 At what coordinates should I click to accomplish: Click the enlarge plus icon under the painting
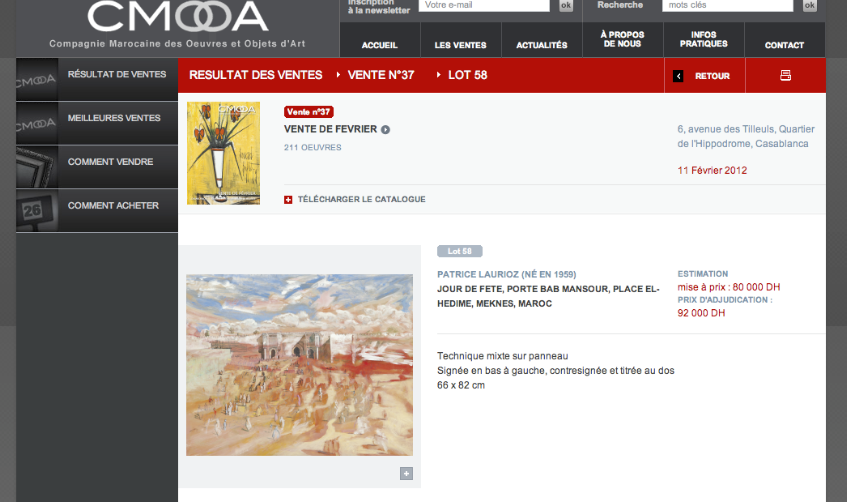406,473
